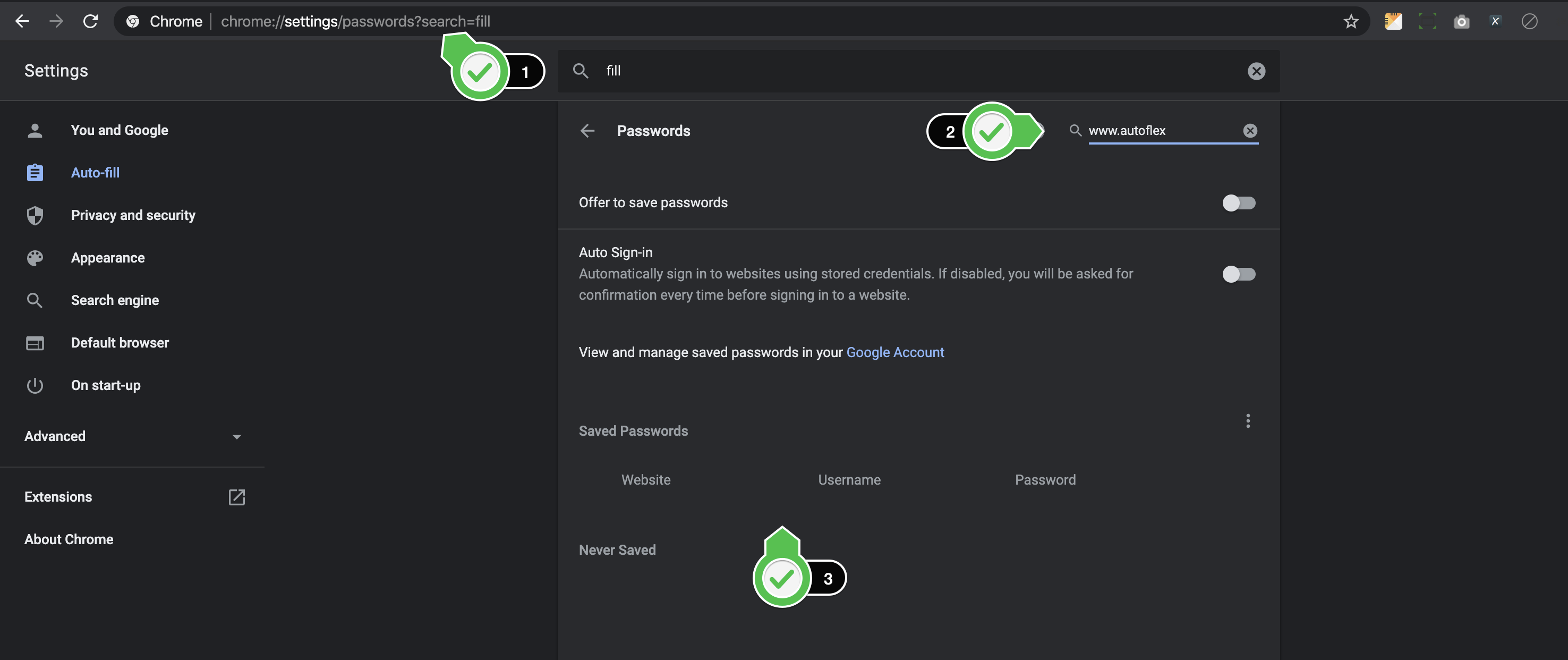
Task: Go back from the Passwords page
Action: [587, 130]
